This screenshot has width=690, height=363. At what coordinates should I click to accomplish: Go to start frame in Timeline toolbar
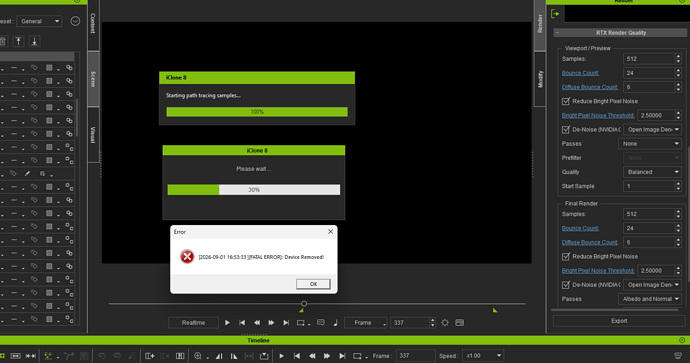pyautogui.click(x=297, y=356)
